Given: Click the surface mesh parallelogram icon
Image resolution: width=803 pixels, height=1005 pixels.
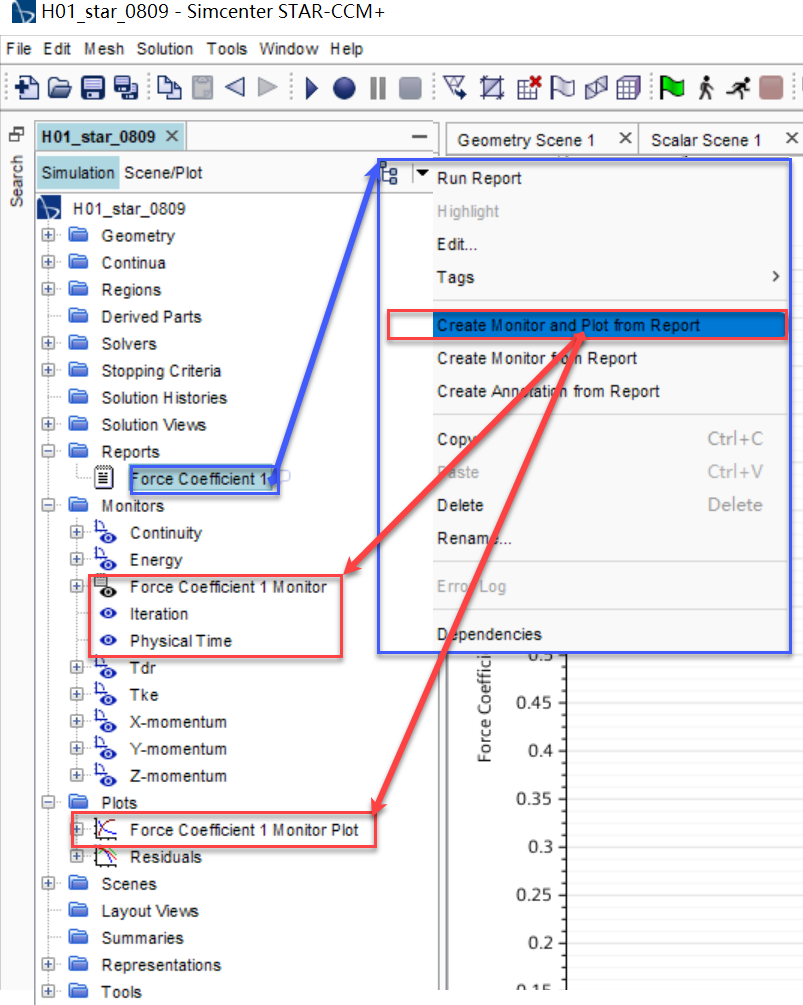Looking at the screenshot, I should point(596,88).
